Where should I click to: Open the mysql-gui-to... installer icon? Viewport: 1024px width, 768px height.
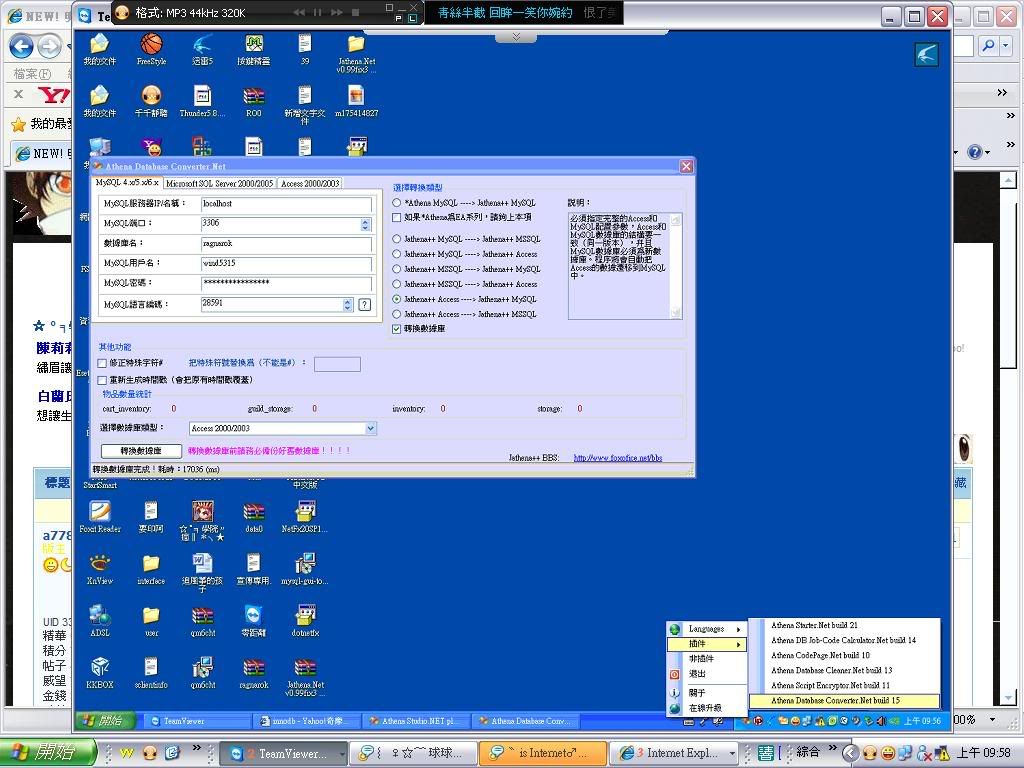pos(305,569)
